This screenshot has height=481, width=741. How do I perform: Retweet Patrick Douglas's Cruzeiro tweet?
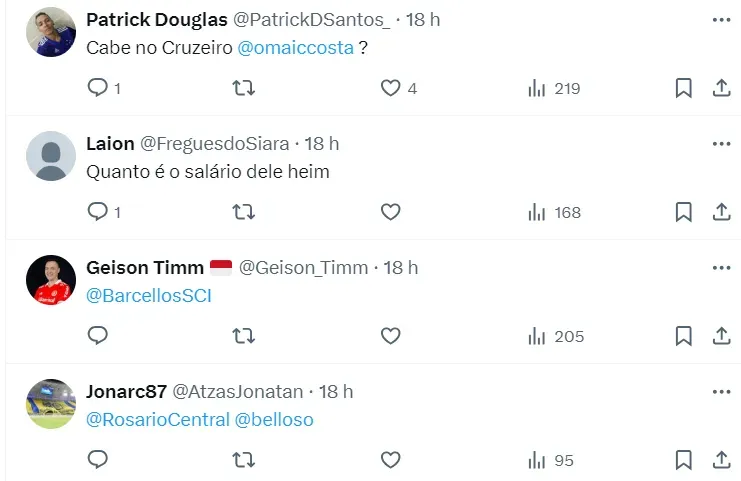point(243,88)
